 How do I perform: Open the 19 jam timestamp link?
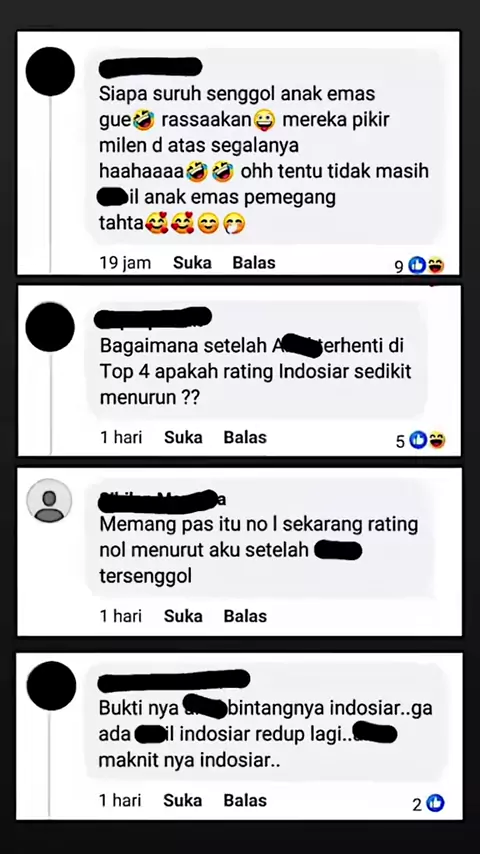click(125, 263)
